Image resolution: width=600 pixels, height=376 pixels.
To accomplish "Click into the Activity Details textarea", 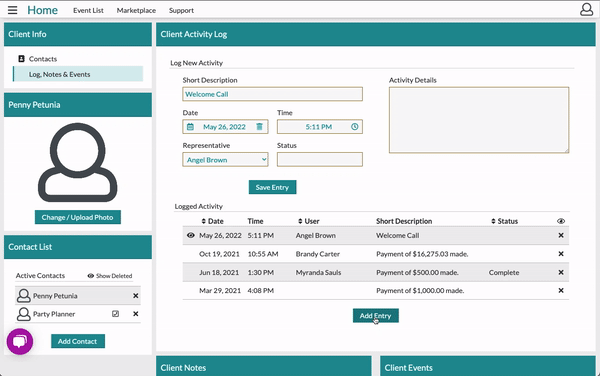I will point(479,120).
